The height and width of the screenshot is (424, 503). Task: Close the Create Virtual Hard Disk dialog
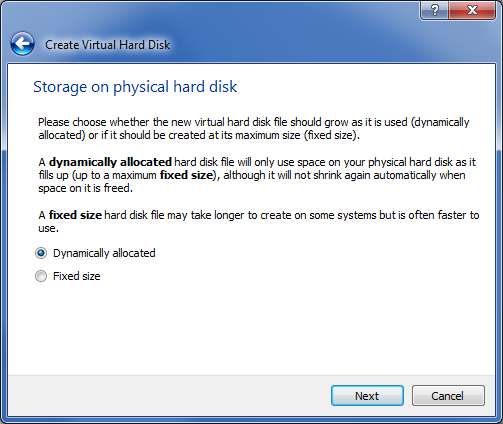472,10
